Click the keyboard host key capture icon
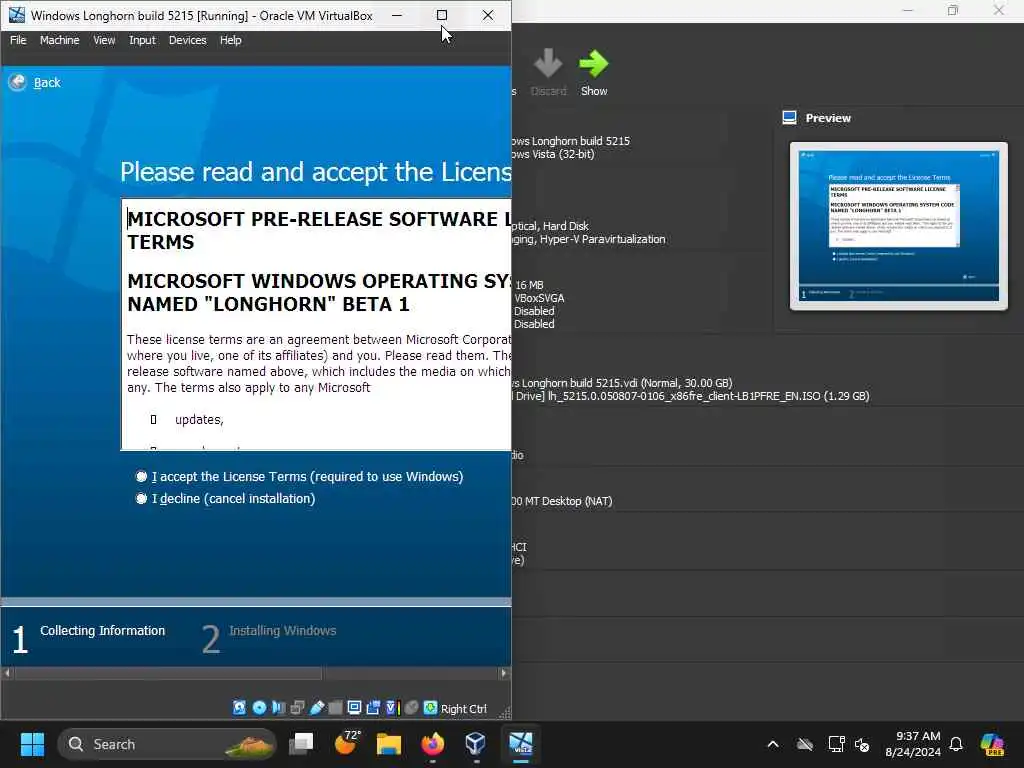Screen dimensions: 1024x768 pos(430,708)
